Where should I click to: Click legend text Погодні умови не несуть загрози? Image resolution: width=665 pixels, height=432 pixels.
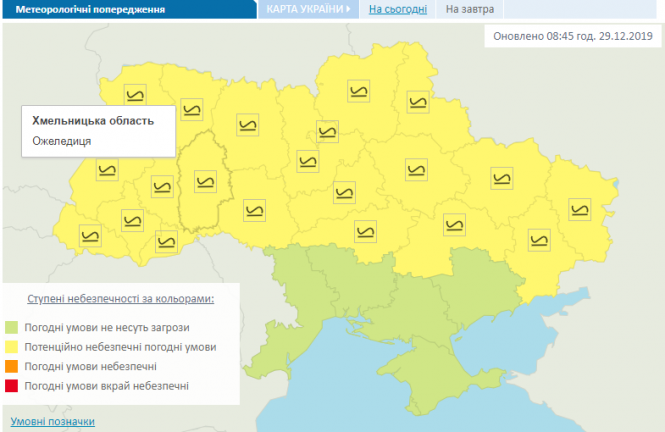[107, 327]
